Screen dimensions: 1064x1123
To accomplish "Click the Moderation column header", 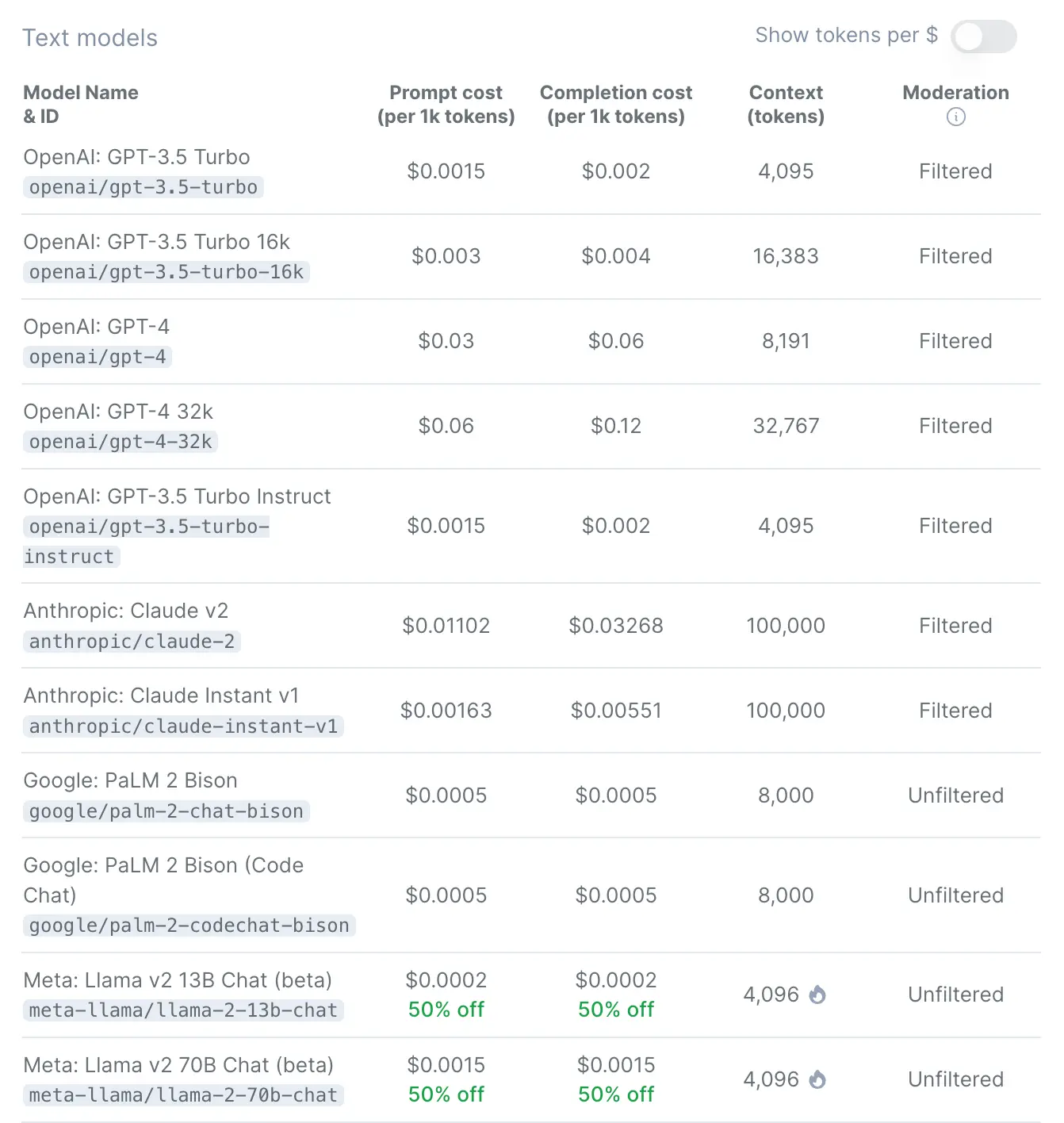I will 955,93.
